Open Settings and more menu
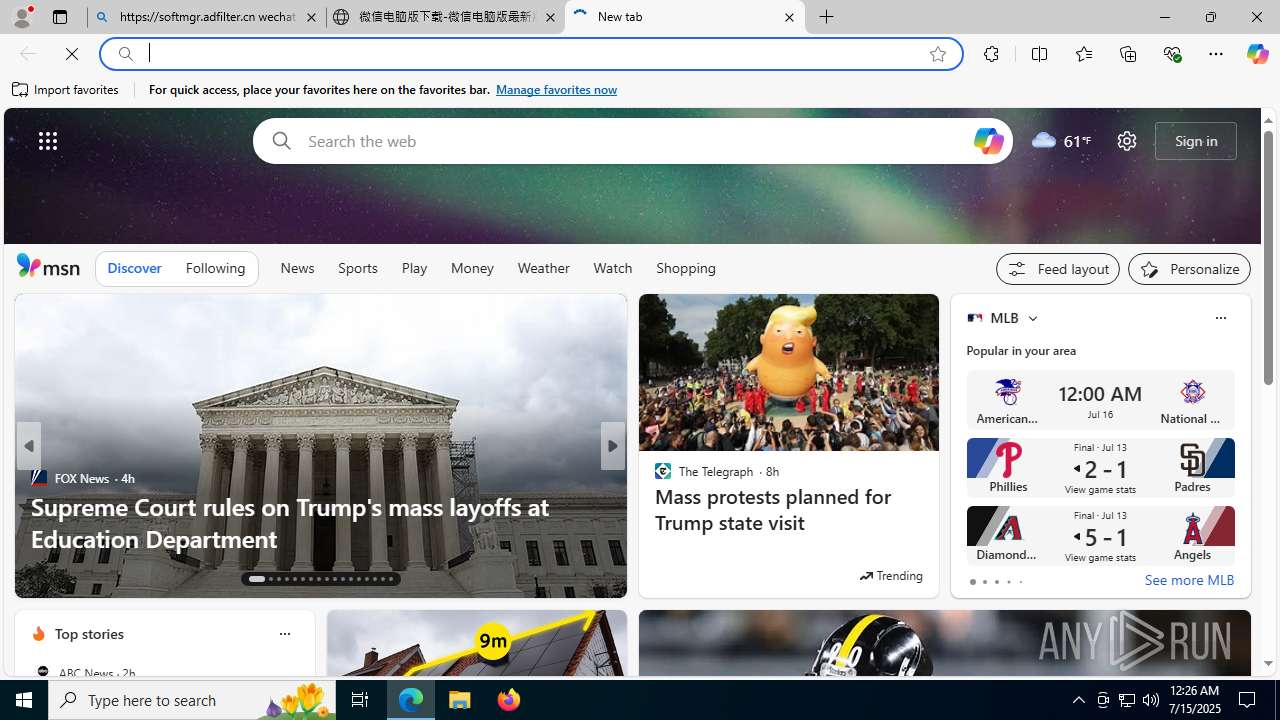Image resolution: width=1280 pixels, height=720 pixels. [1216, 54]
